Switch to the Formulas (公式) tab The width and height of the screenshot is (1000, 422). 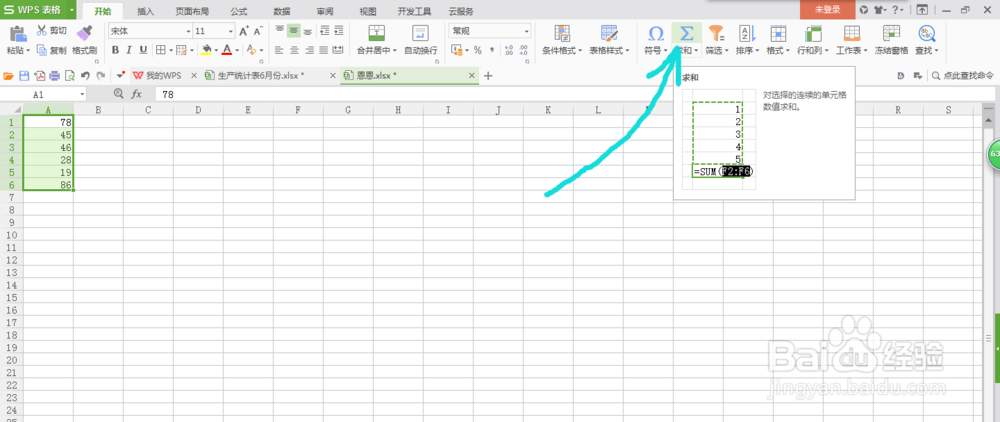239,11
